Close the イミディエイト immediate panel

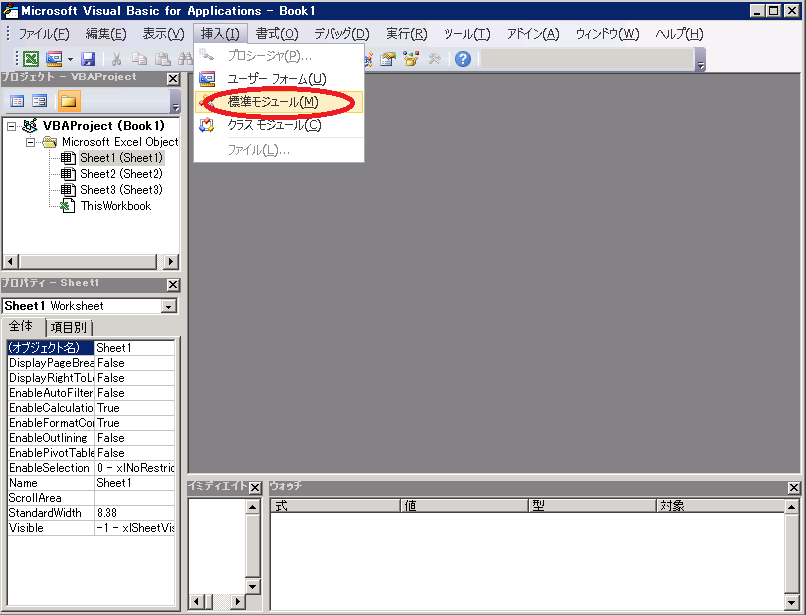[255, 487]
